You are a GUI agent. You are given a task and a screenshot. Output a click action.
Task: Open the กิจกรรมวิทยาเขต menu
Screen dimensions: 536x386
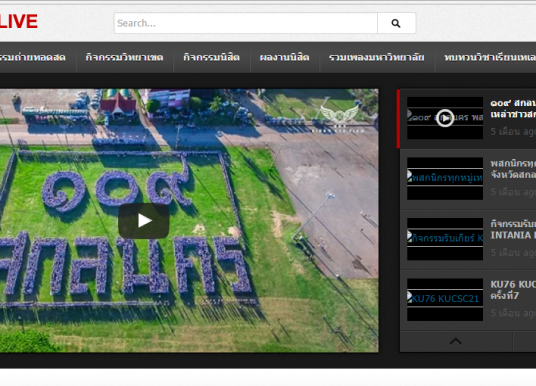(x=124, y=57)
